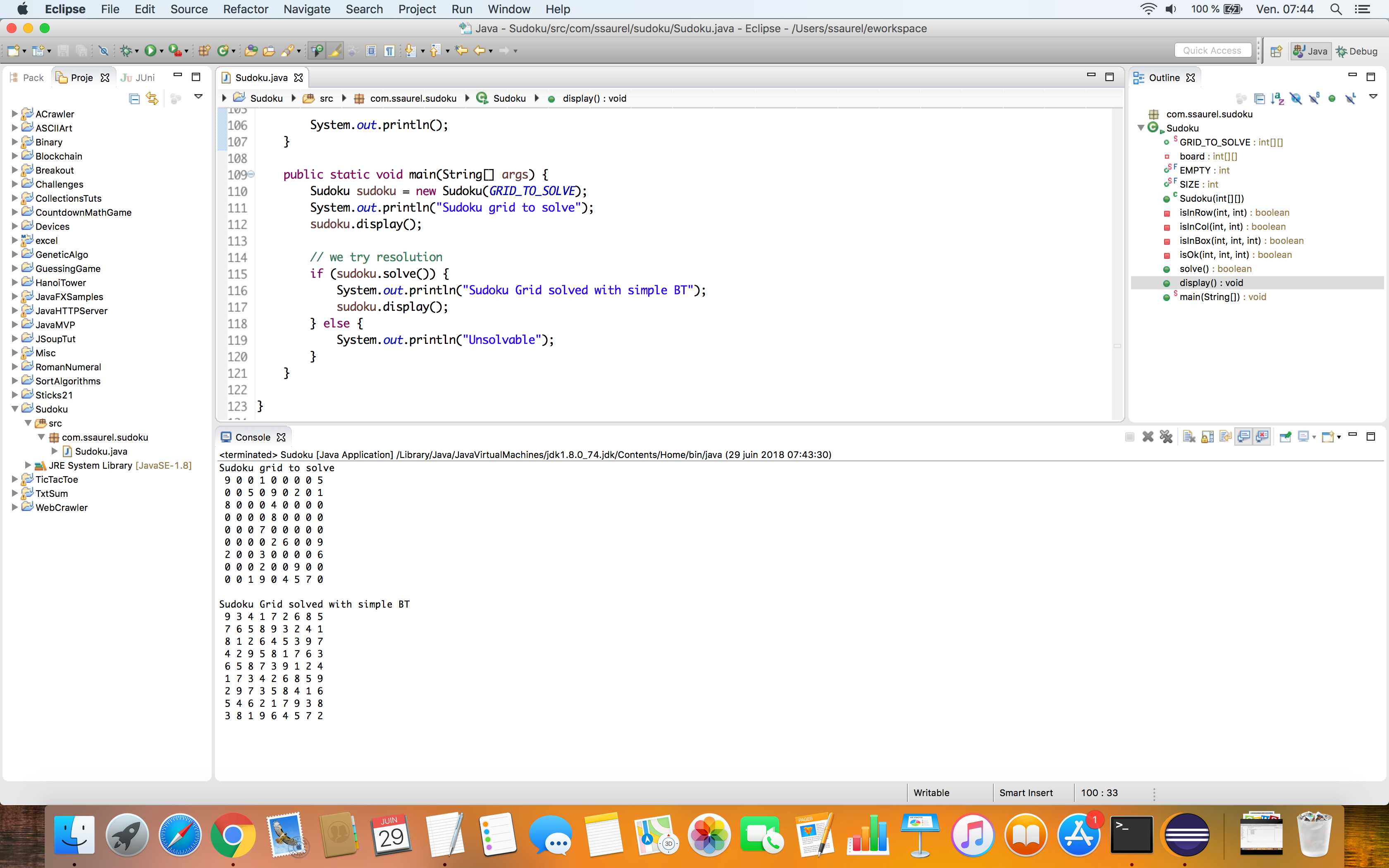
Task: Click the Pin Console icon
Action: click(x=1285, y=437)
